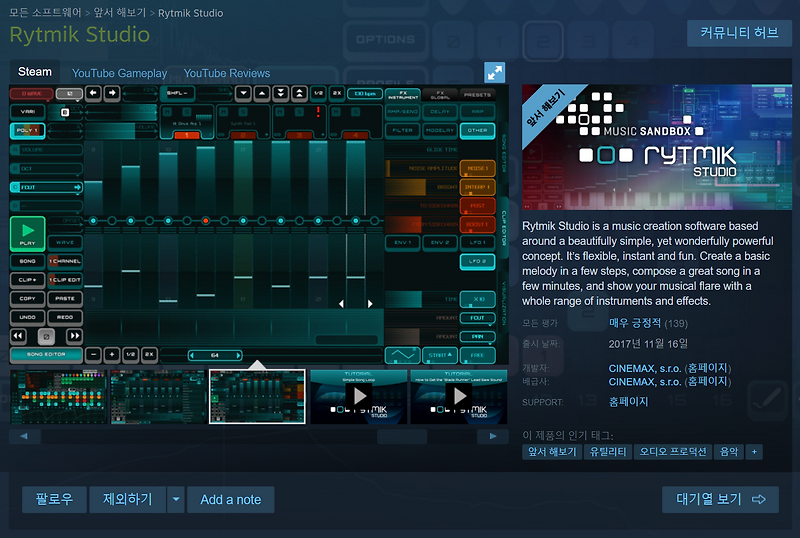Image resolution: width=800 pixels, height=538 pixels.
Task: Click the Rytmik Studio header capsule image
Action: 657,147
